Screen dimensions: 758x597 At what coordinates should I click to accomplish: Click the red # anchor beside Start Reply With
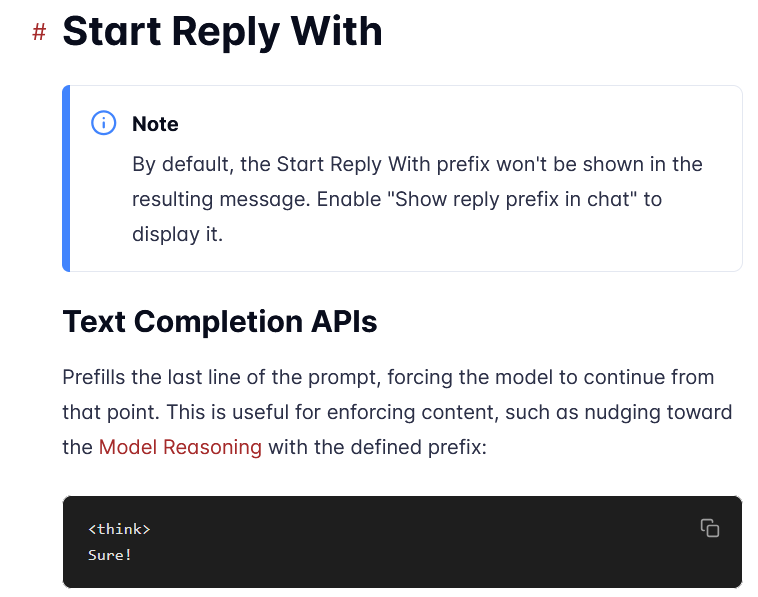click(39, 33)
